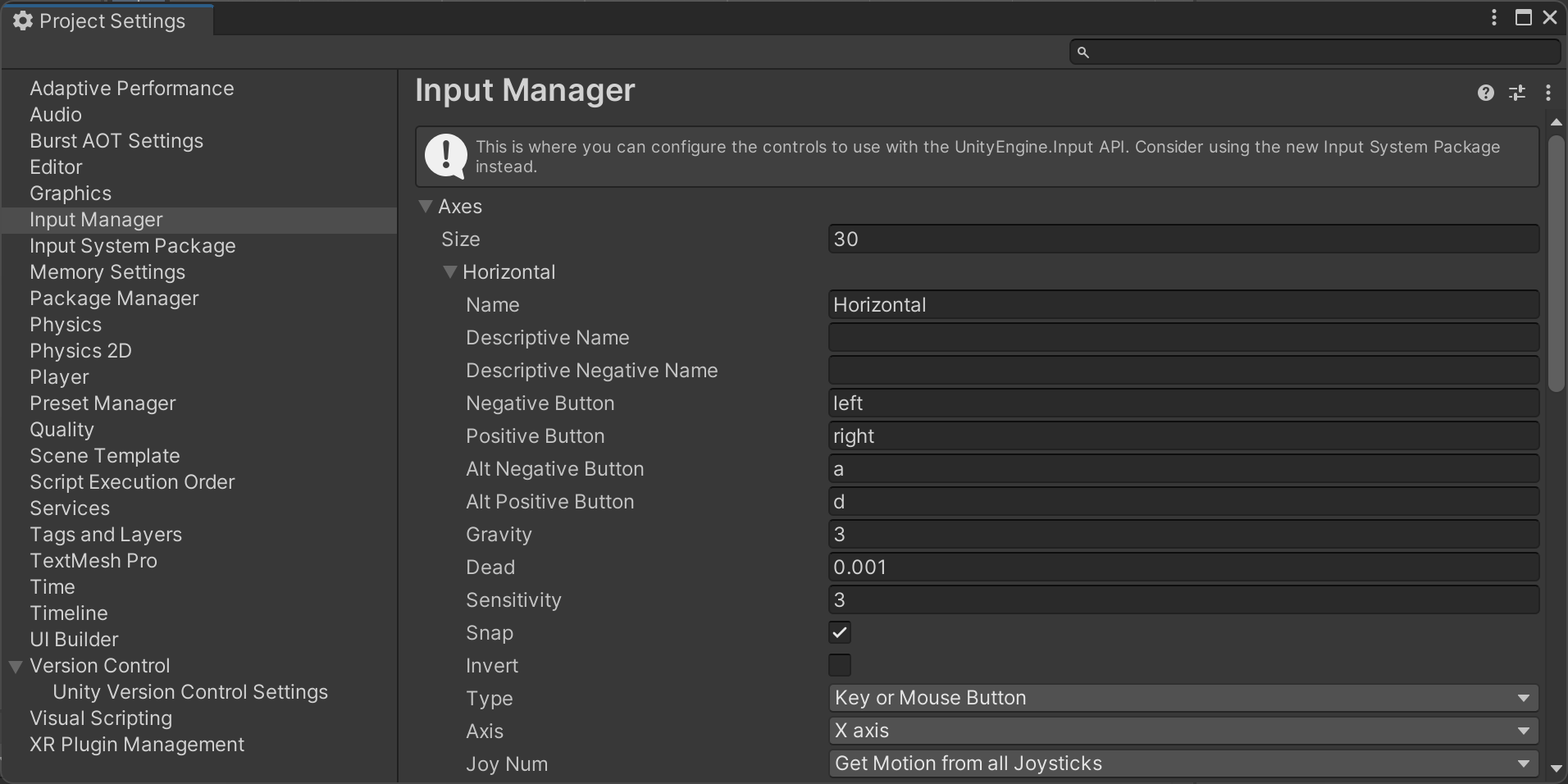Collapse the Horizontal axis foldout
Viewport: 1568px width, 784px height.
coord(449,272)
